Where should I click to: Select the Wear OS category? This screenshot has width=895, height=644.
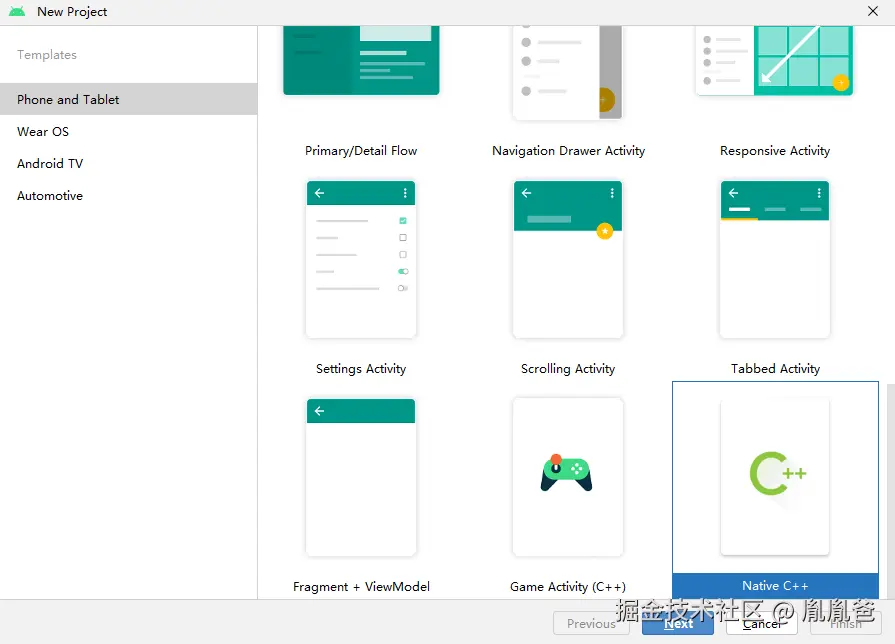tap(128, 131)
